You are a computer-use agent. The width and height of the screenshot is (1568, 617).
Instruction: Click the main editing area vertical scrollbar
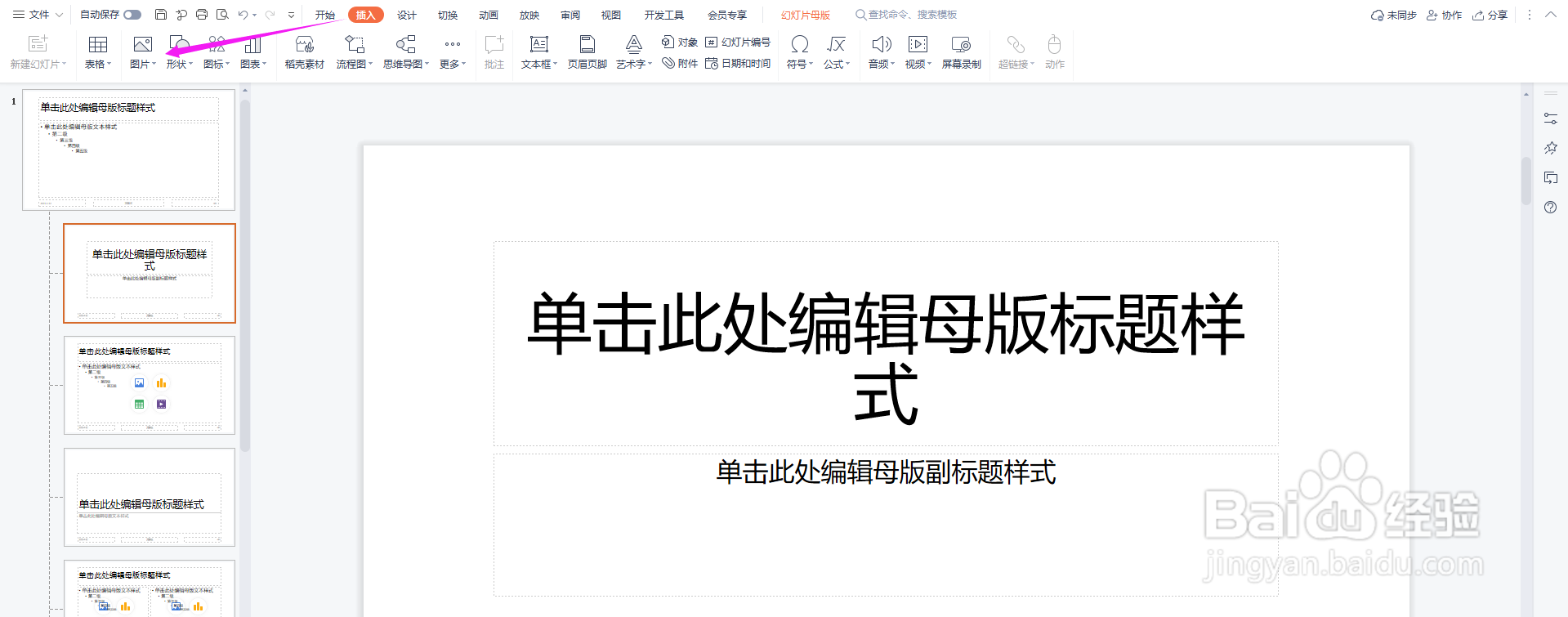[1526, 181]
